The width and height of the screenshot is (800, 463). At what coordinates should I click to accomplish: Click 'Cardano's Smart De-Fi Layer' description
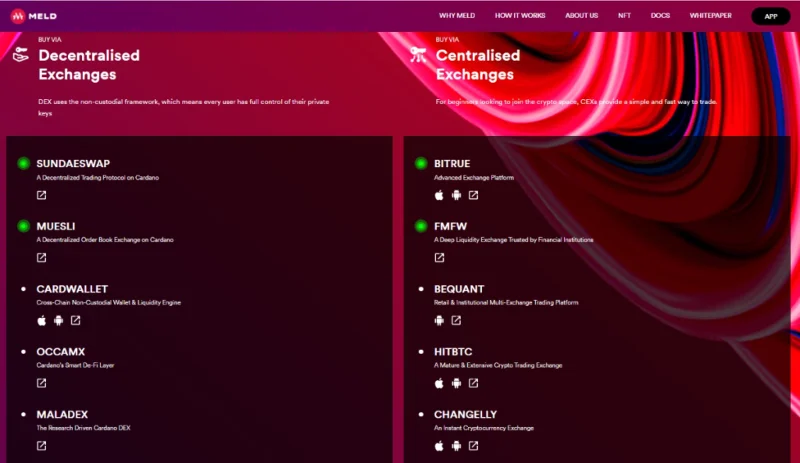[75, 365]
